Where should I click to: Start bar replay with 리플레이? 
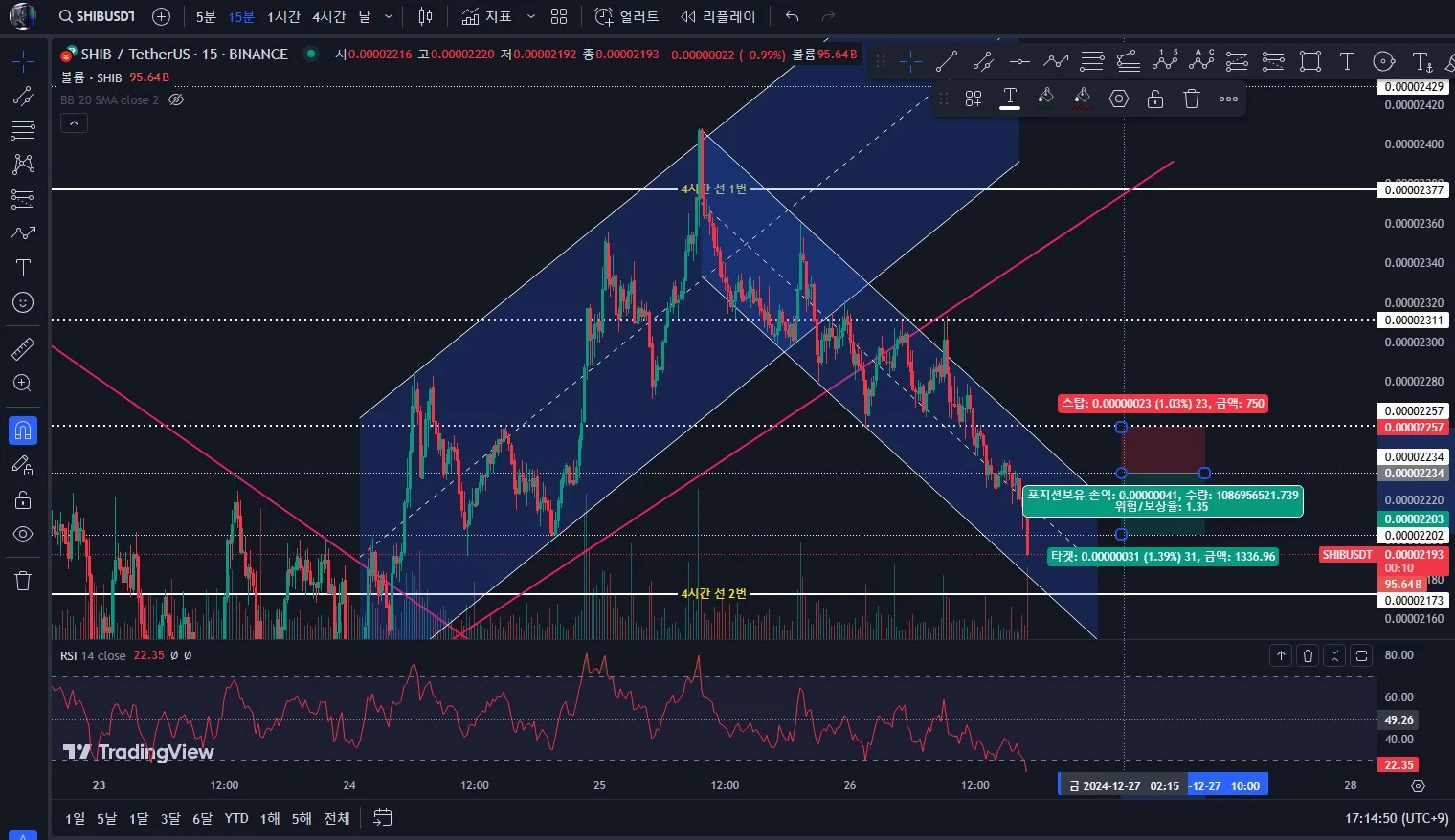click(718, 16)
